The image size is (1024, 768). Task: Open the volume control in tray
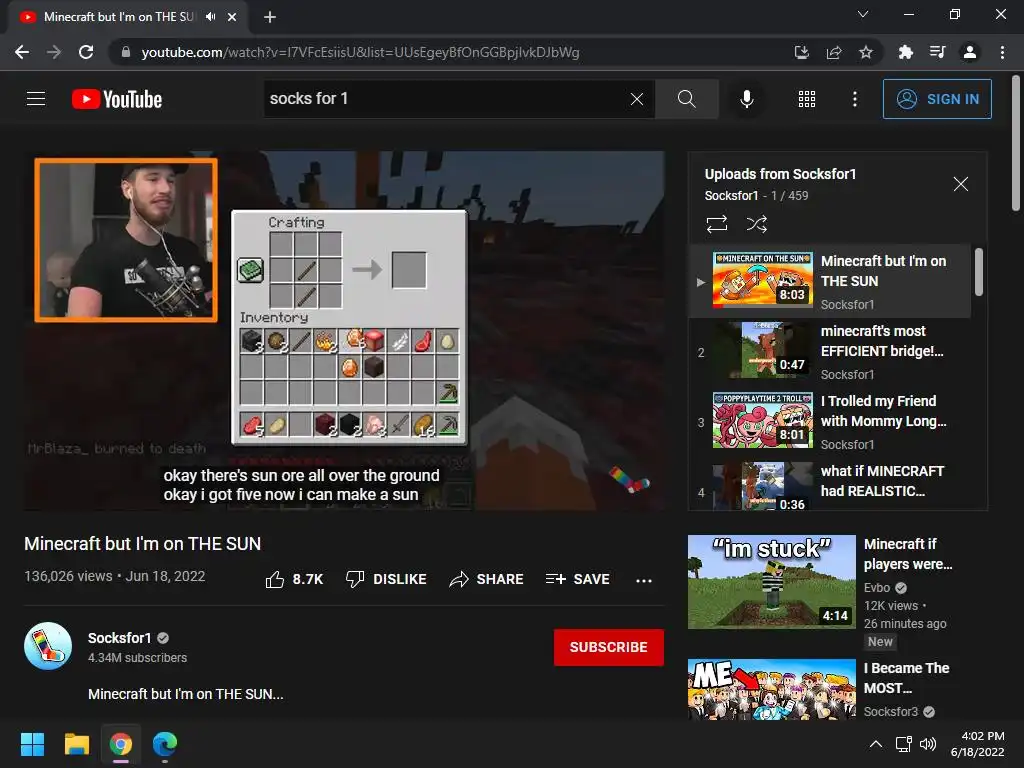928,744
